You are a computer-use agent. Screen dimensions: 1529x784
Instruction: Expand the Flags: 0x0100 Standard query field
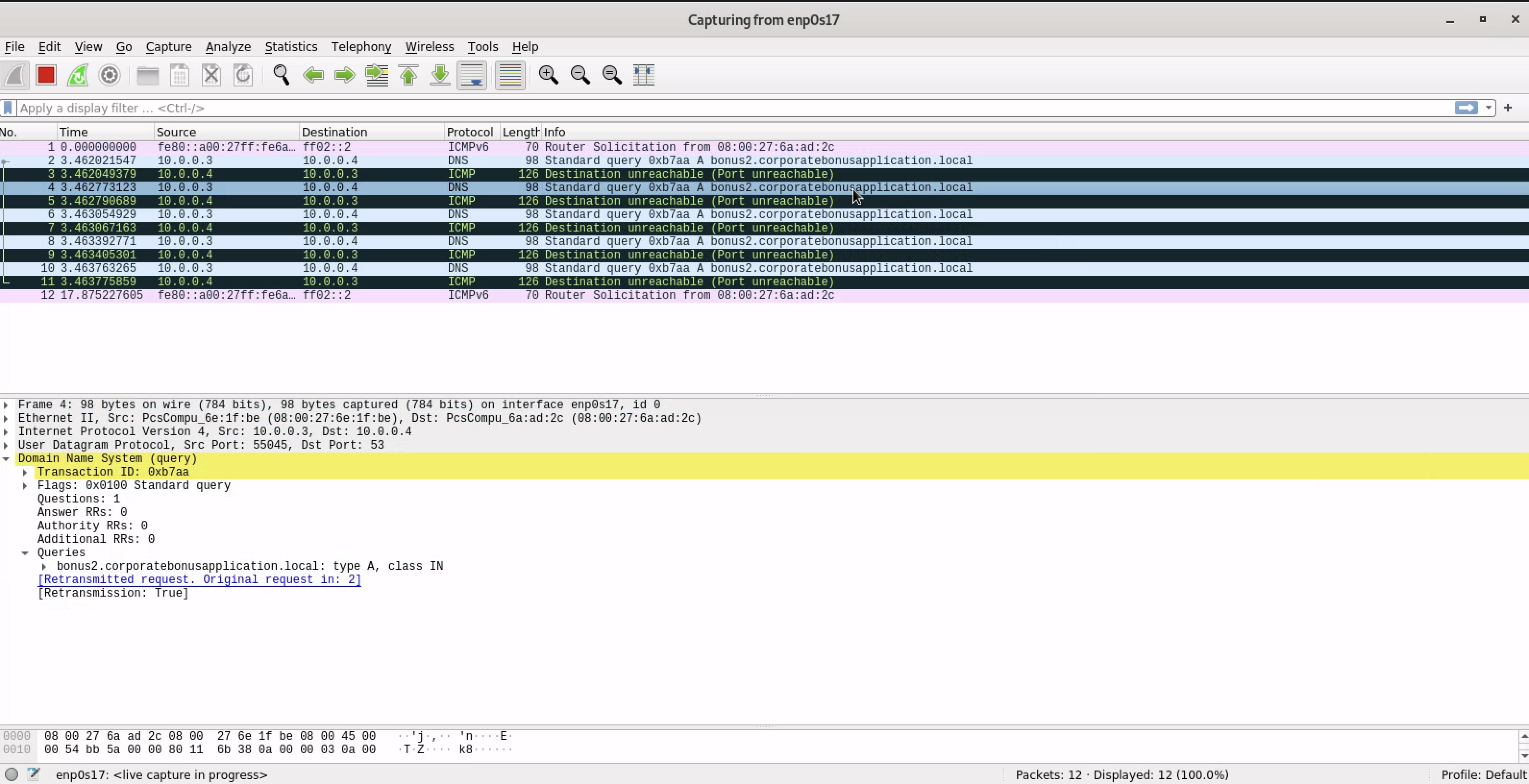click(x=25, y=486)
